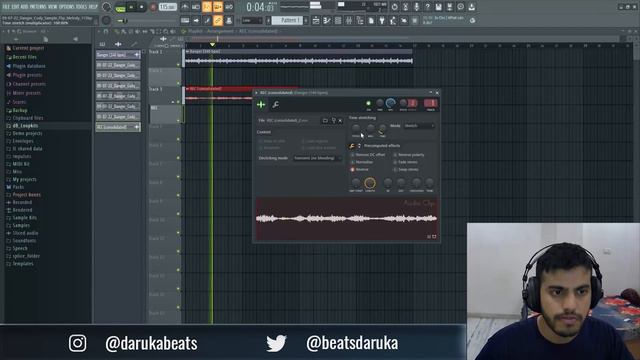640x360 pixels.
Task: Toggle Reverse polarity option
Action: click(409, 155)
